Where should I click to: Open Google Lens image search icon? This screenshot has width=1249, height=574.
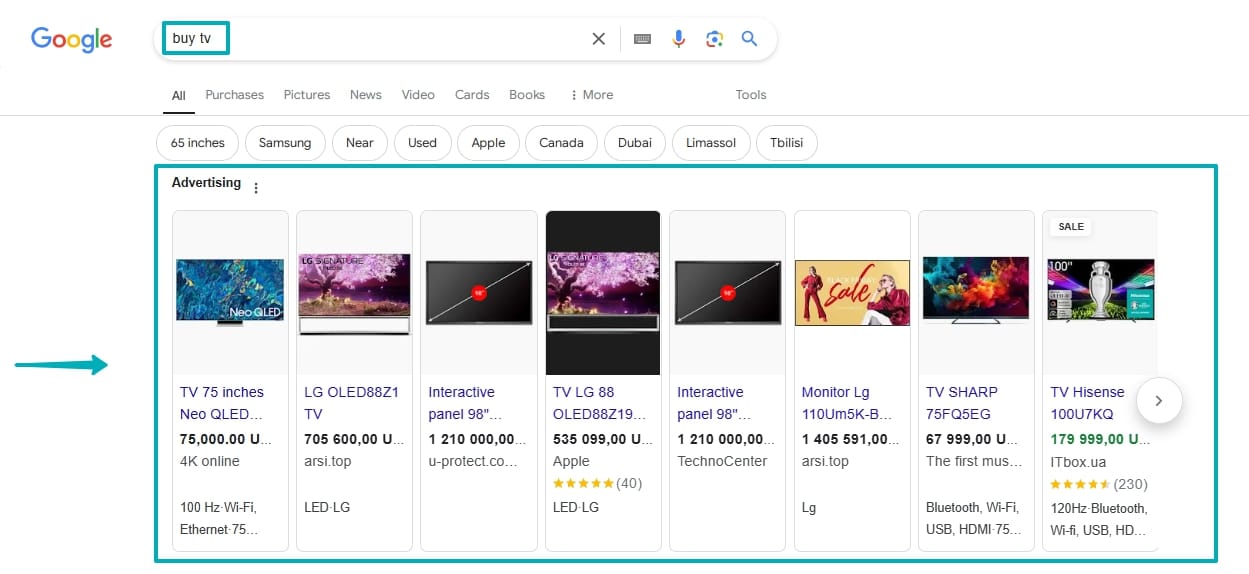(714, 39)
